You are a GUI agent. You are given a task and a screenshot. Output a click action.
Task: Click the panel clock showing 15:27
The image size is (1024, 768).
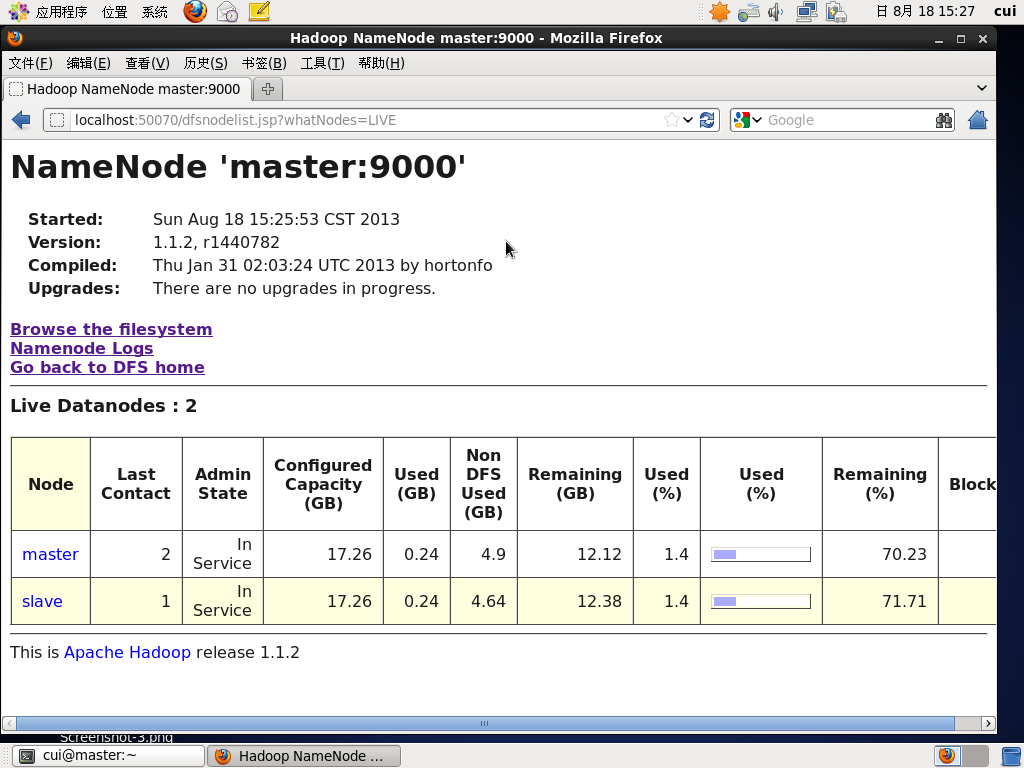925,12
